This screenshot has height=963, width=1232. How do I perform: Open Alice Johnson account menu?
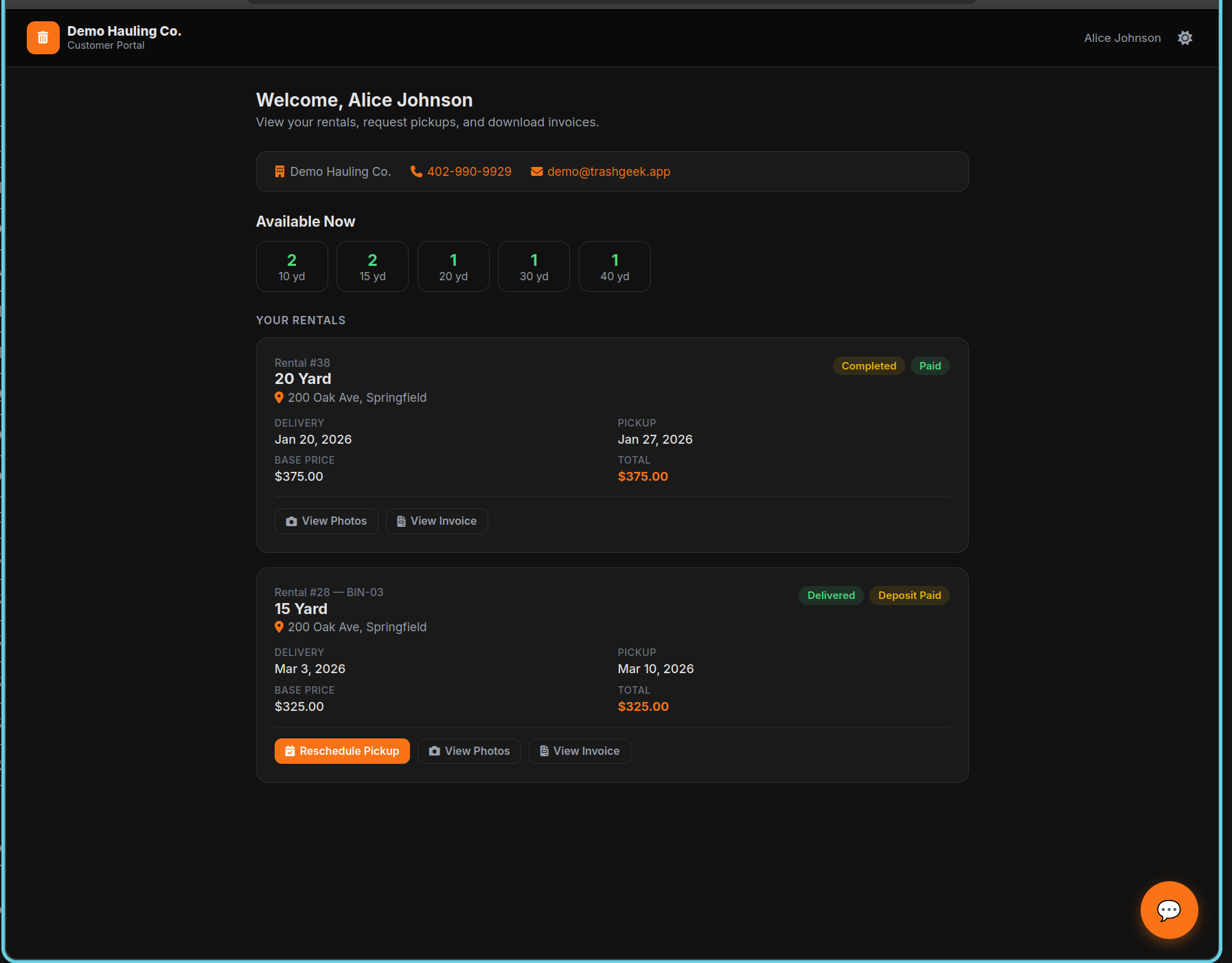point(1122,38)
